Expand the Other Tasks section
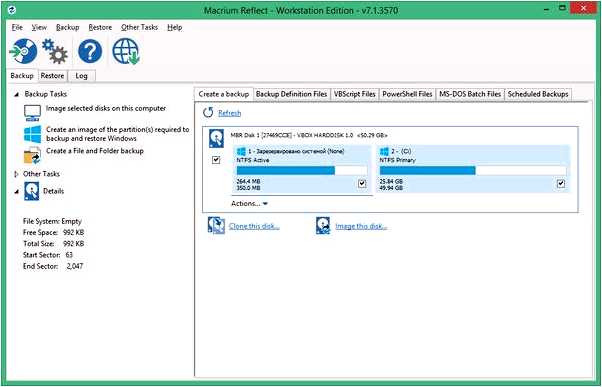602x387 pixels. (16, 174)
